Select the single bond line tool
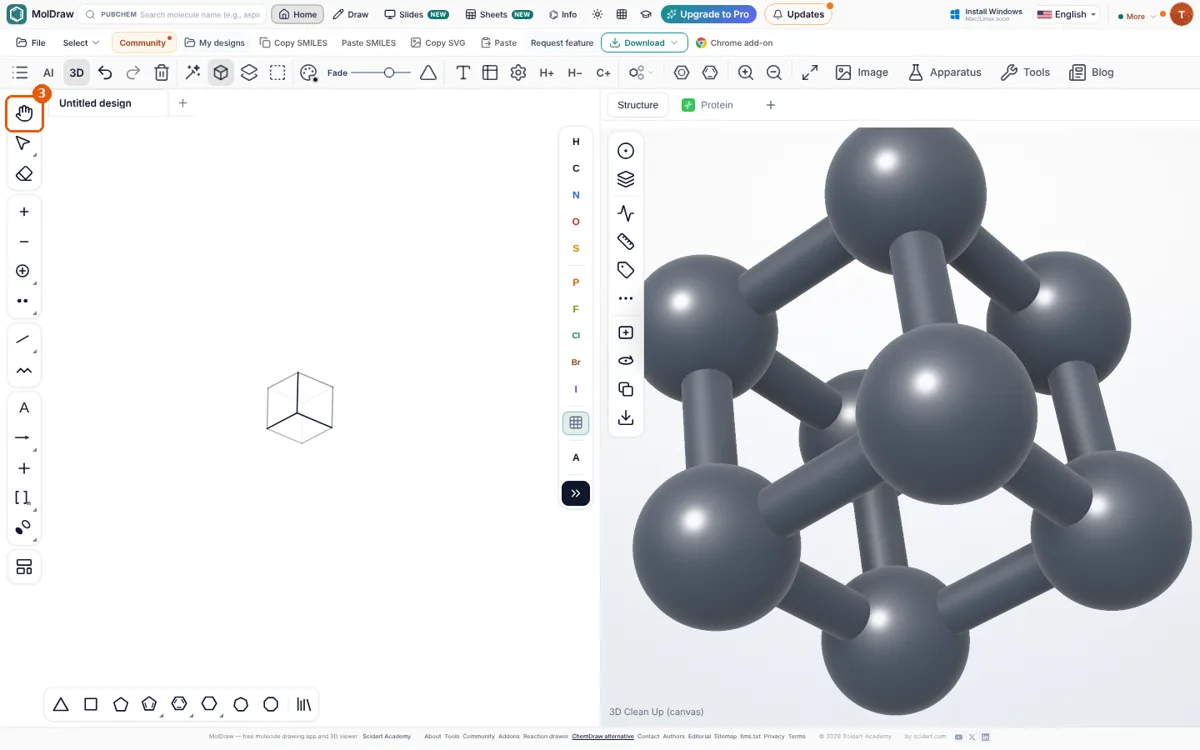 coord(24,340)
